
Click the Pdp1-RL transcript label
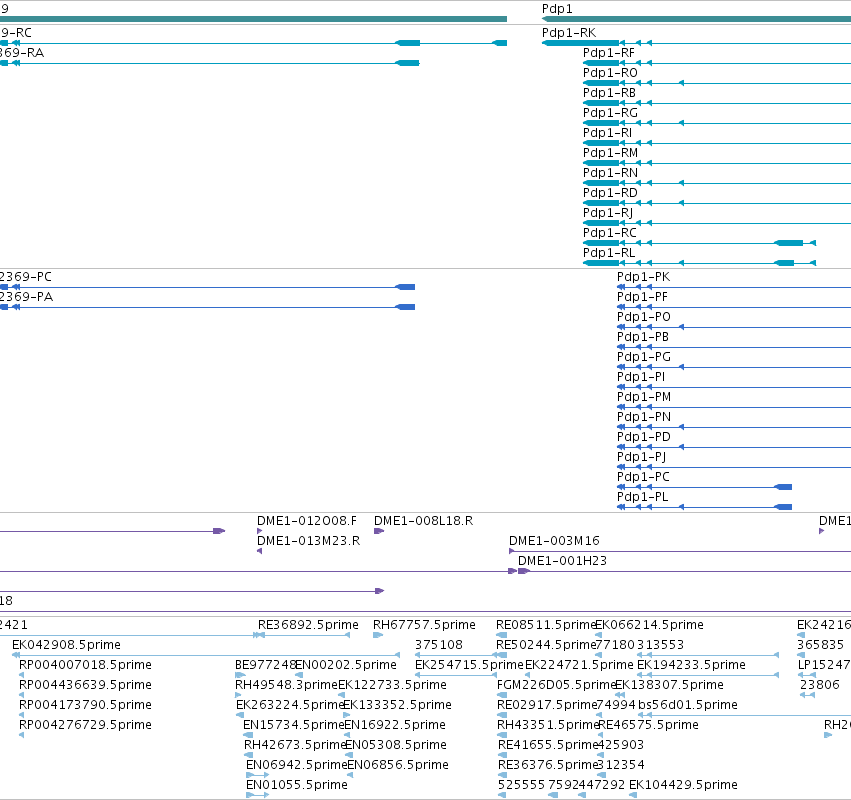609,253
